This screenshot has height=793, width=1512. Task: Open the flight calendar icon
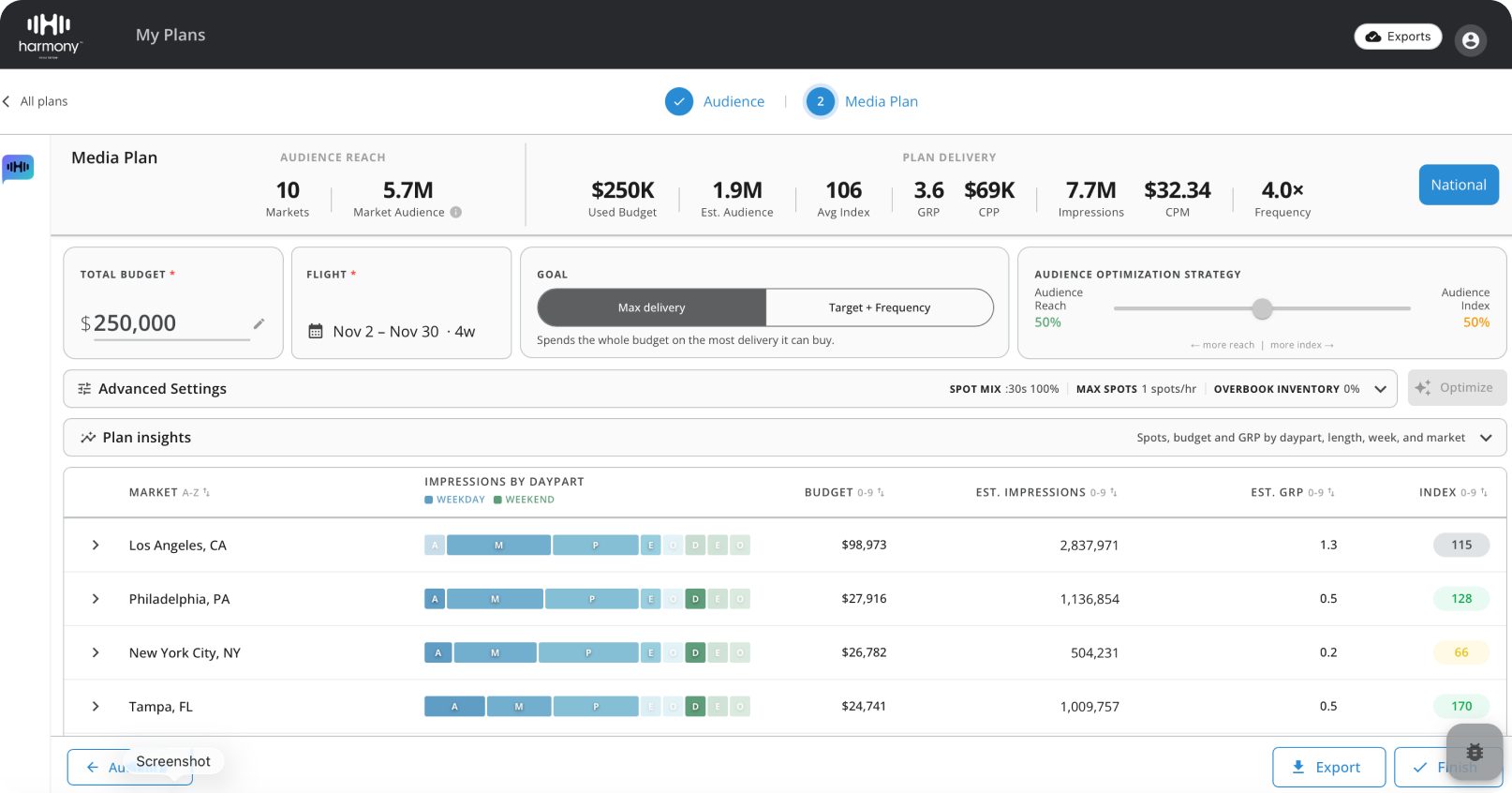(316, 331)
